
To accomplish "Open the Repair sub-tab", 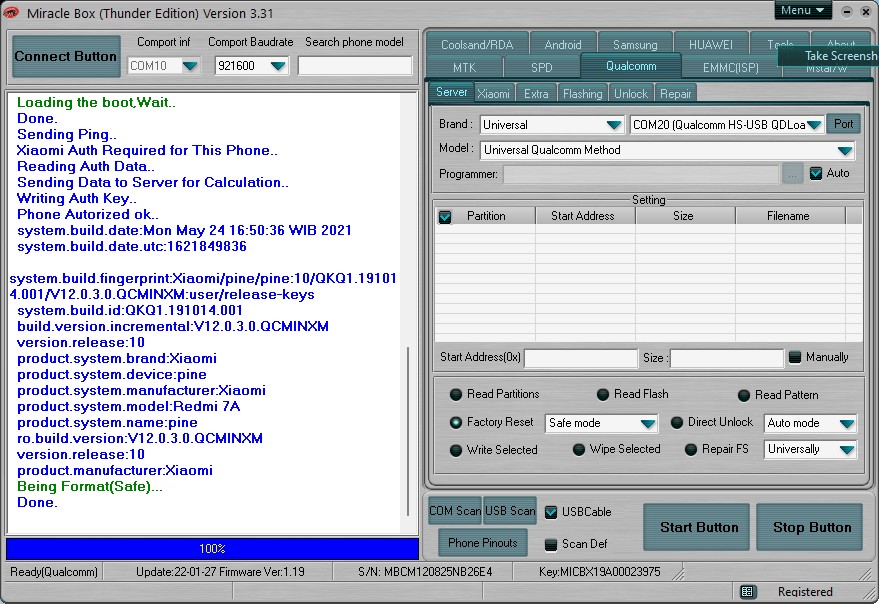I will tap(675, 93).
